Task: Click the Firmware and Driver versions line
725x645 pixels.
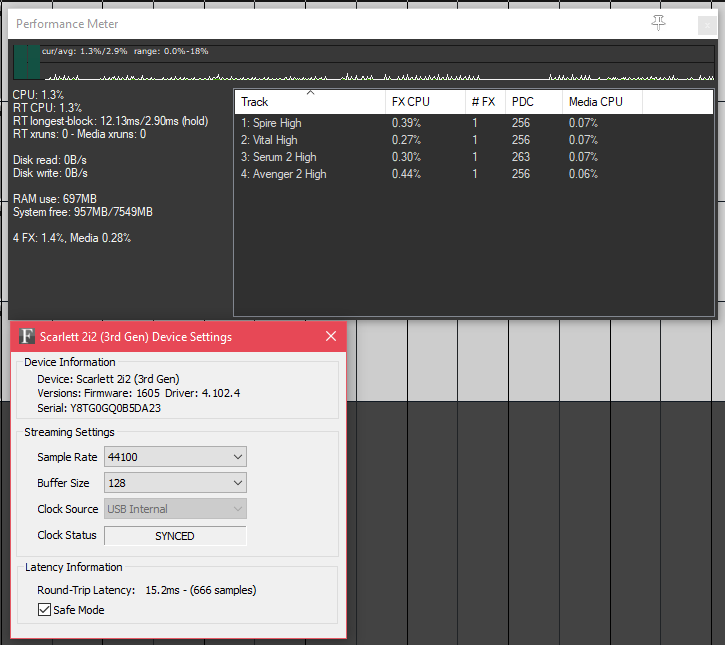Action: tap(139, 393)
